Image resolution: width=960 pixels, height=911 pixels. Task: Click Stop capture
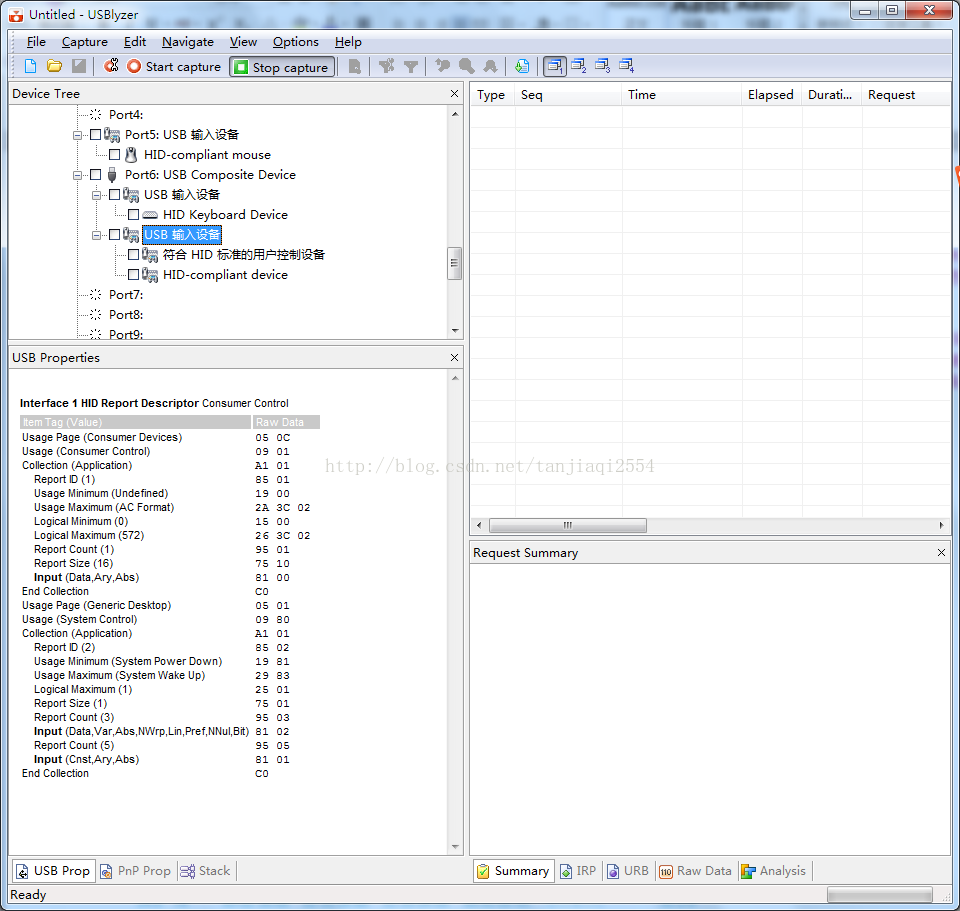tap(283, 67)
